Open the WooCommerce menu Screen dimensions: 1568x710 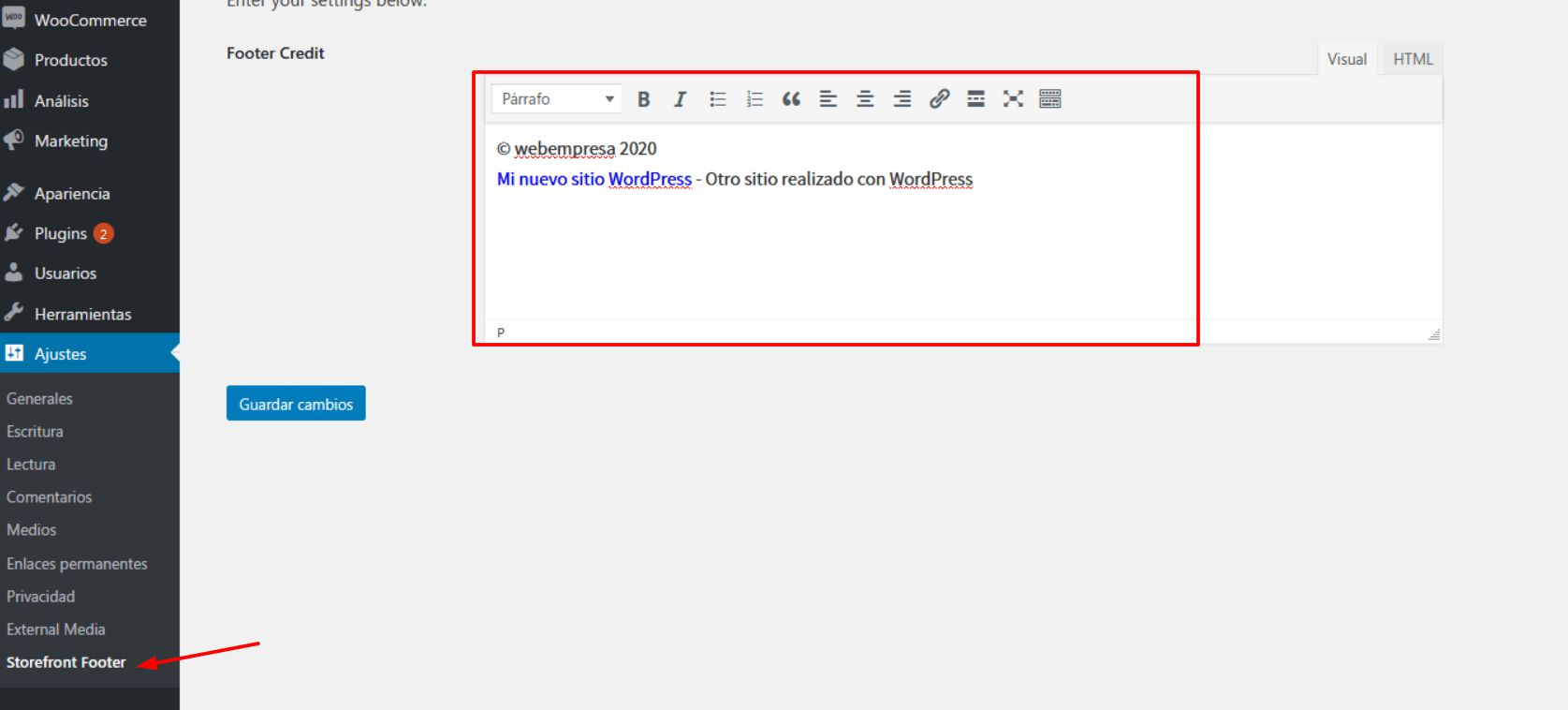(x=90, y=20)
